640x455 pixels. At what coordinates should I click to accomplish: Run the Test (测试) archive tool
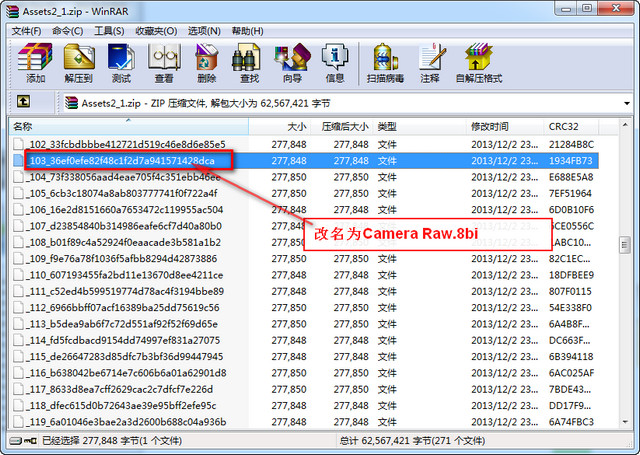point(121,62)
